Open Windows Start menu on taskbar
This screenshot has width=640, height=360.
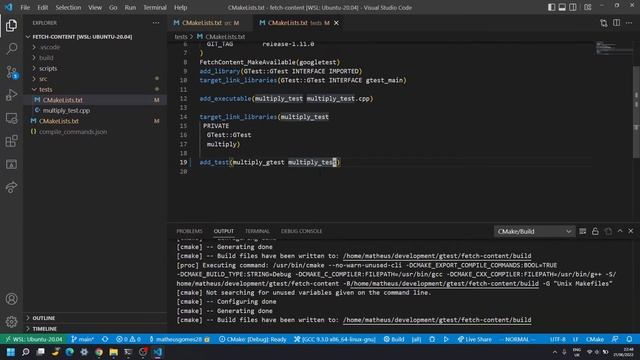pyautogui.click(x=11, y=352)
